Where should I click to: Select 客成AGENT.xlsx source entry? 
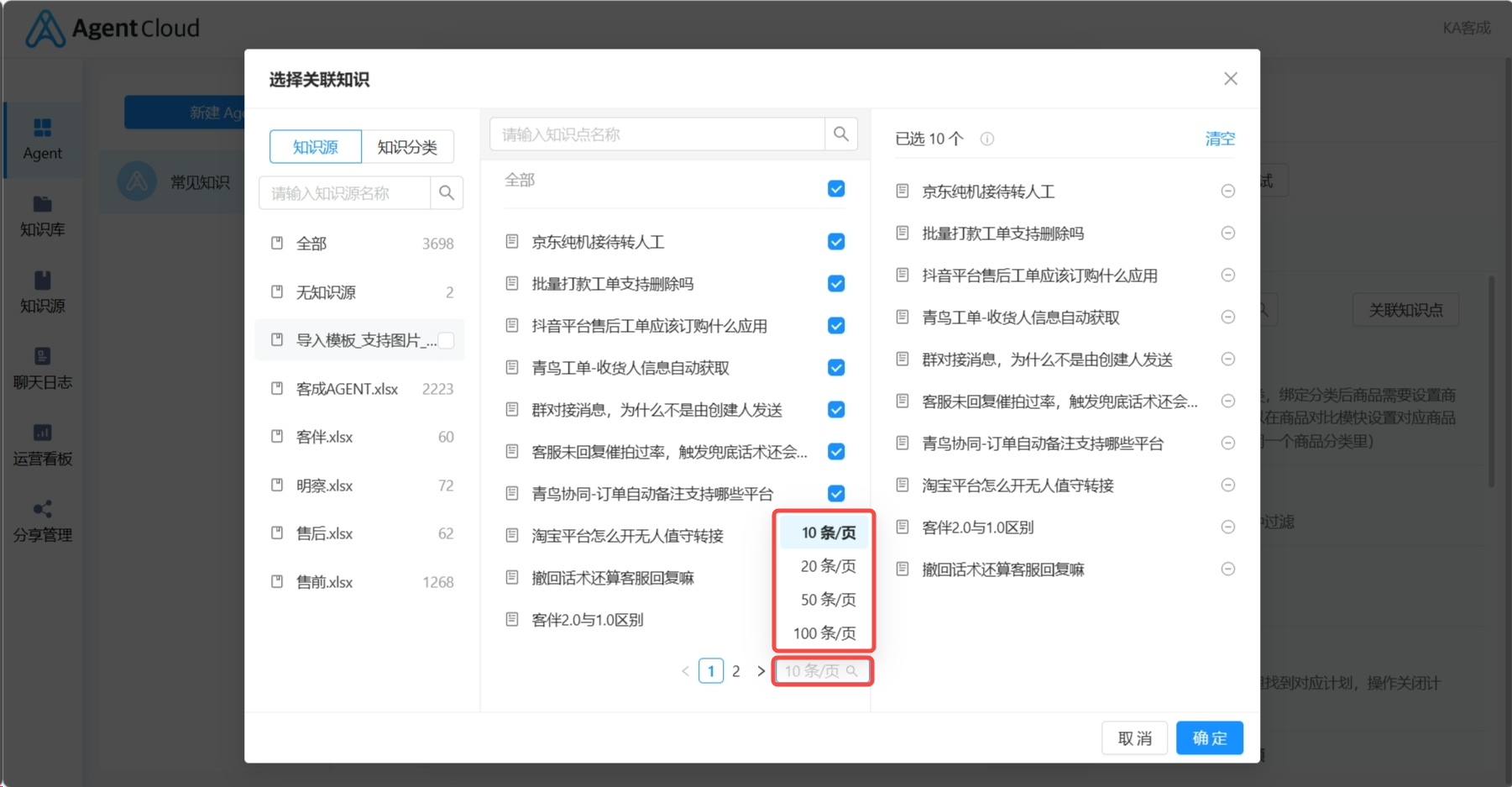(x=361, y=389)
